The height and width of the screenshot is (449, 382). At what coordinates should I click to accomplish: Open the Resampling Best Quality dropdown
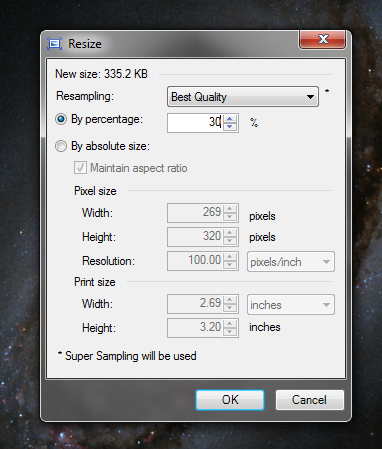tap(243, 97)
